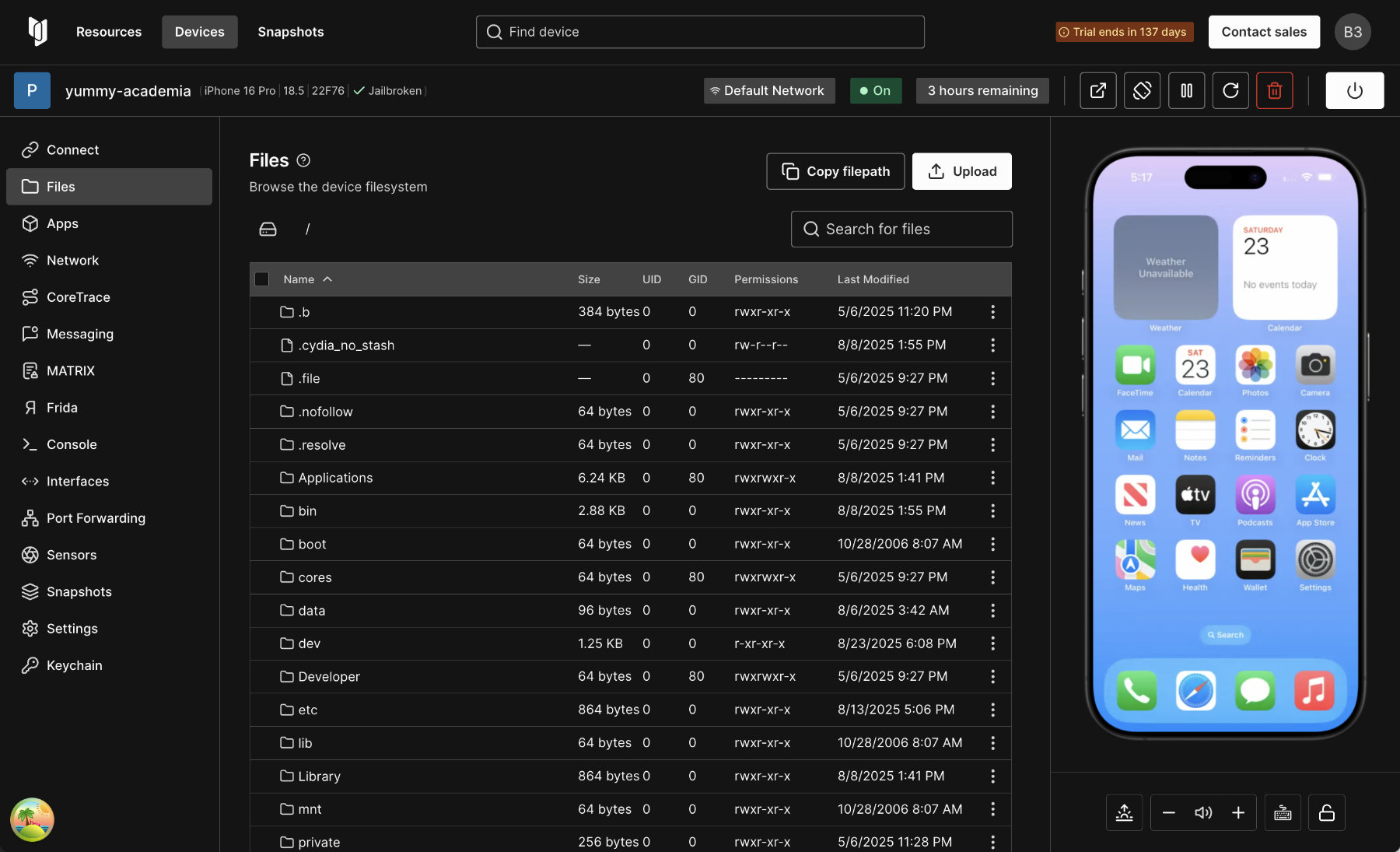Toggle the select-all checkbox in table header
This screenshot has width=1400, height=852.
tap(262, 279)
